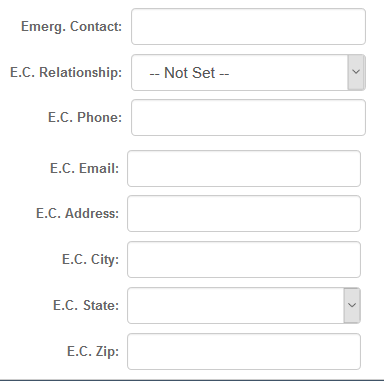Click into the E.C. Email field

pyautogui.click(x=244, y=168)
